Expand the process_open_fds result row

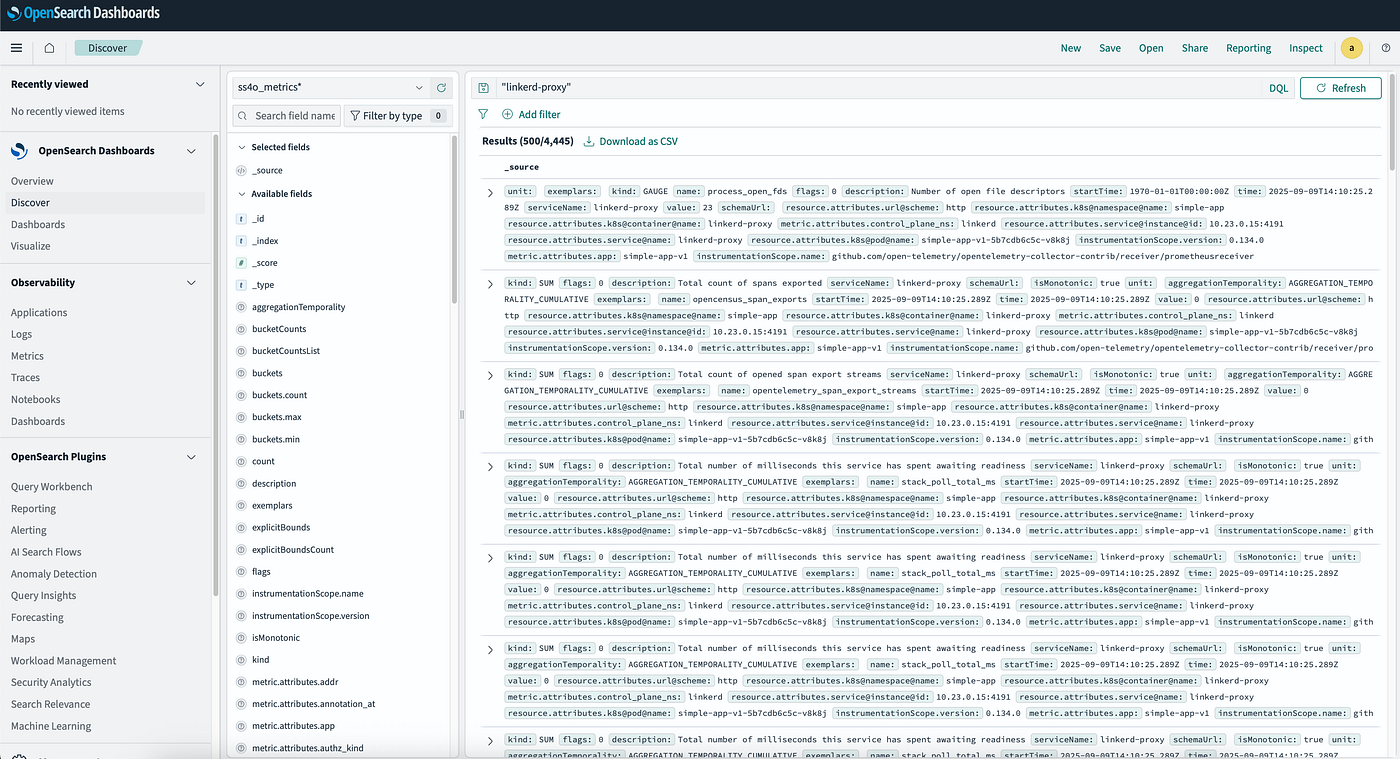click(490, 192)
